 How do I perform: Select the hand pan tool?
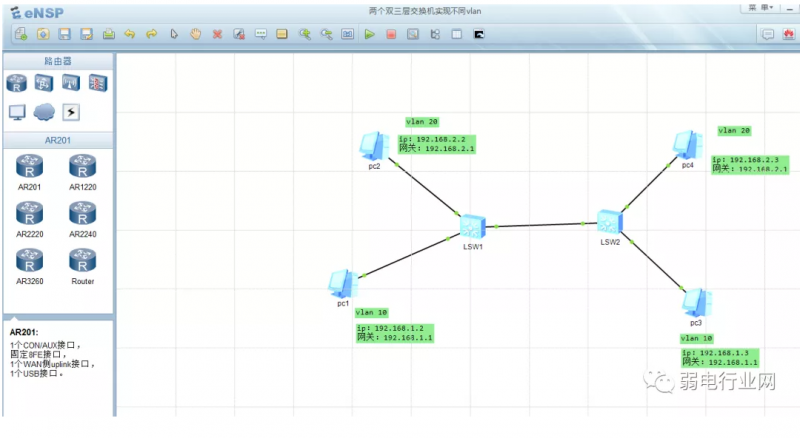coord(195,34)
